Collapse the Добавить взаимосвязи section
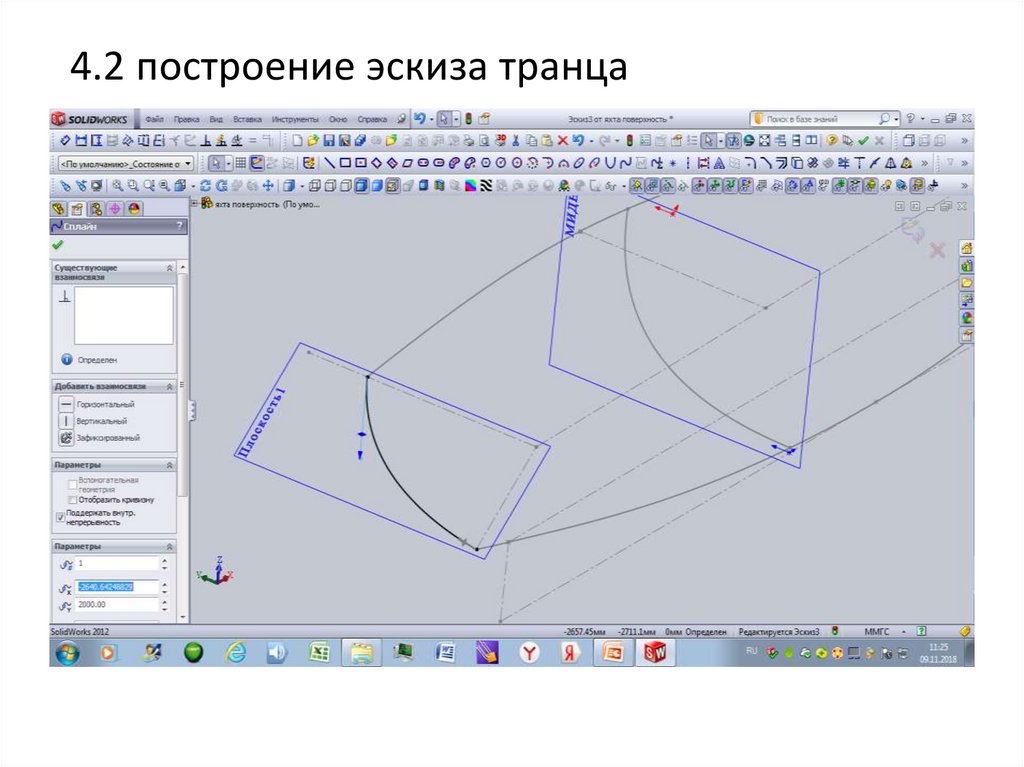Screen dimensions: 1024x767 click(170, 386)
